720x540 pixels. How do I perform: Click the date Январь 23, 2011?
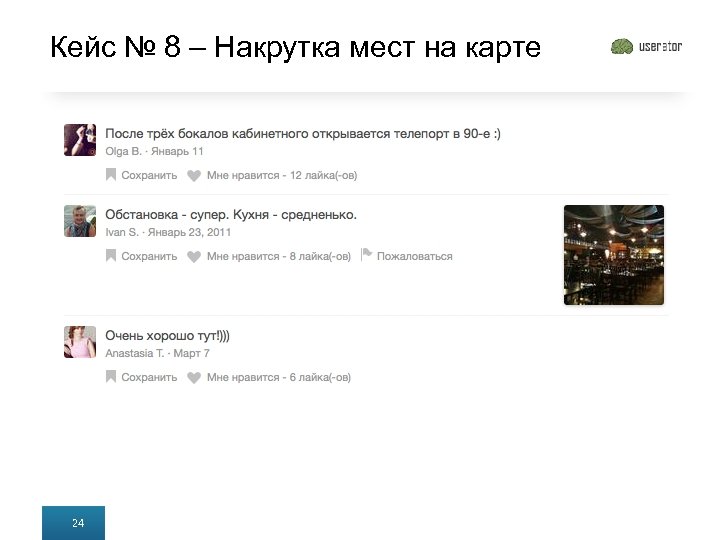[x=189, y=232]
